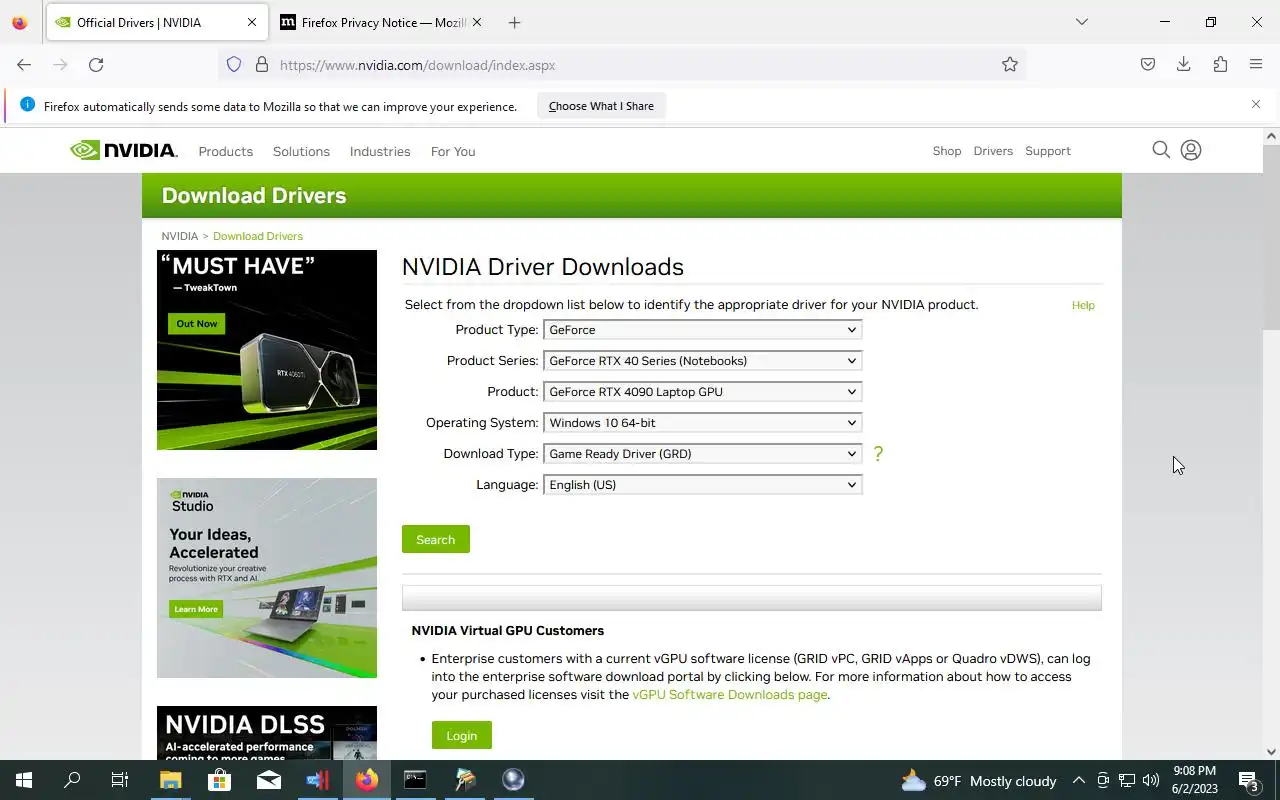Screen dimensions: 1280x800
Task: Click Out Now button on RTX ad
Action: point(197,324)
